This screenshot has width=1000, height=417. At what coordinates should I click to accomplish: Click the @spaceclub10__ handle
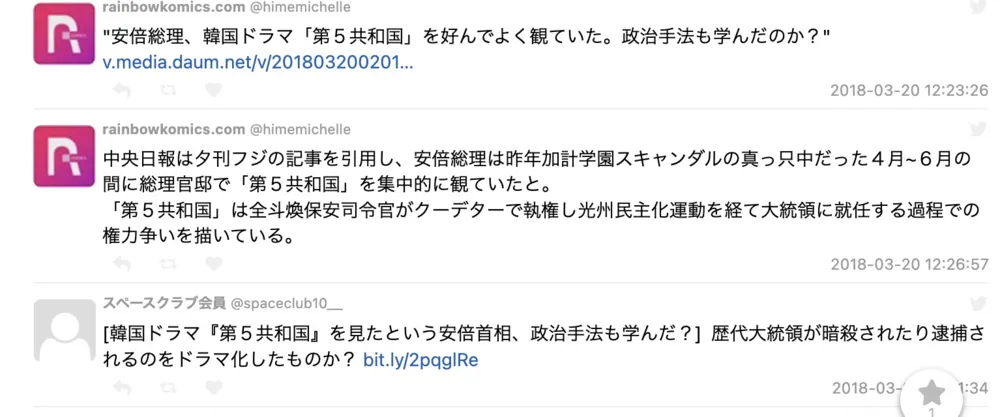[x=286, y=303]
